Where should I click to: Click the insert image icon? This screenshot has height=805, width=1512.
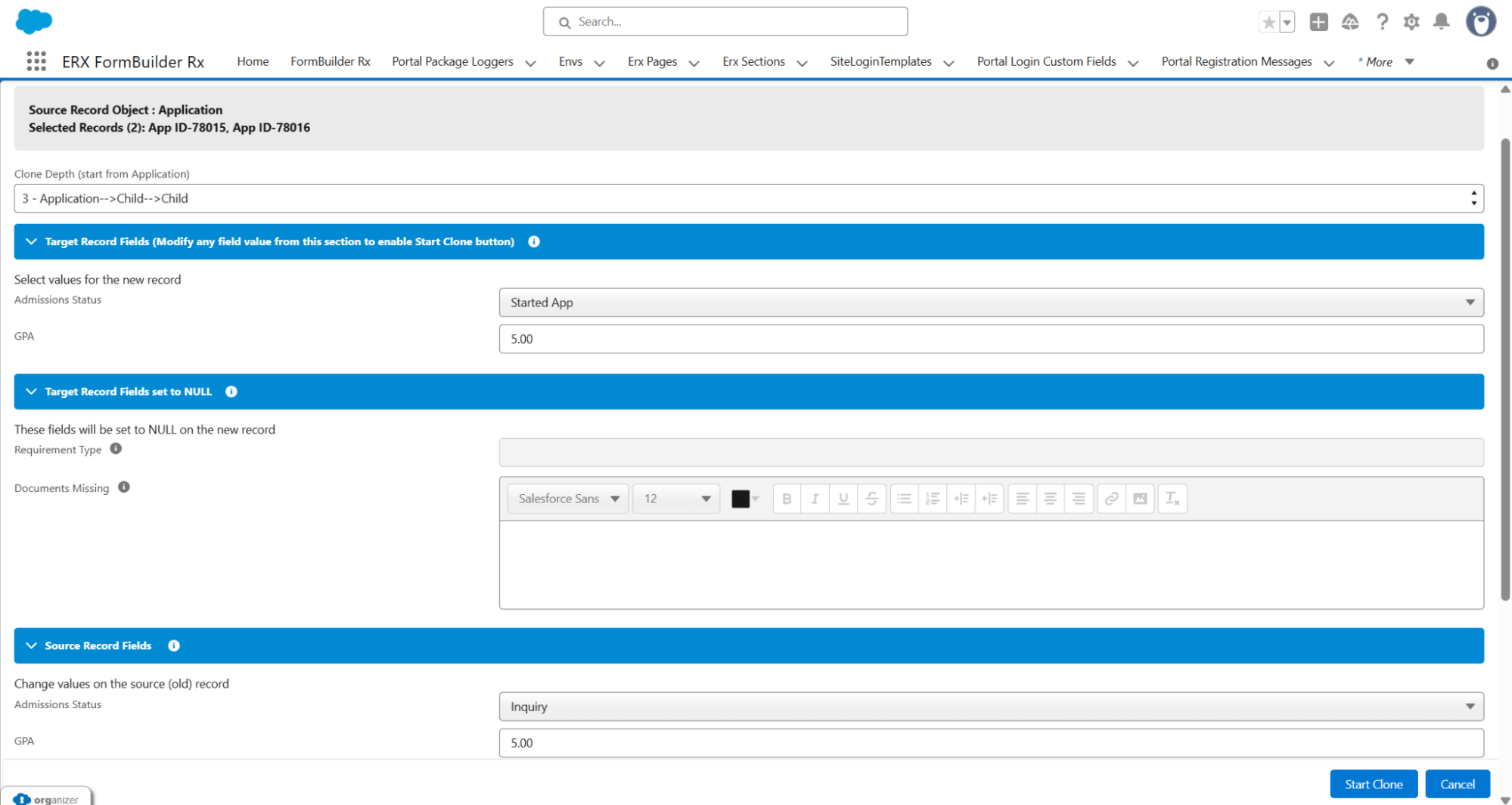coord(1140,499)
